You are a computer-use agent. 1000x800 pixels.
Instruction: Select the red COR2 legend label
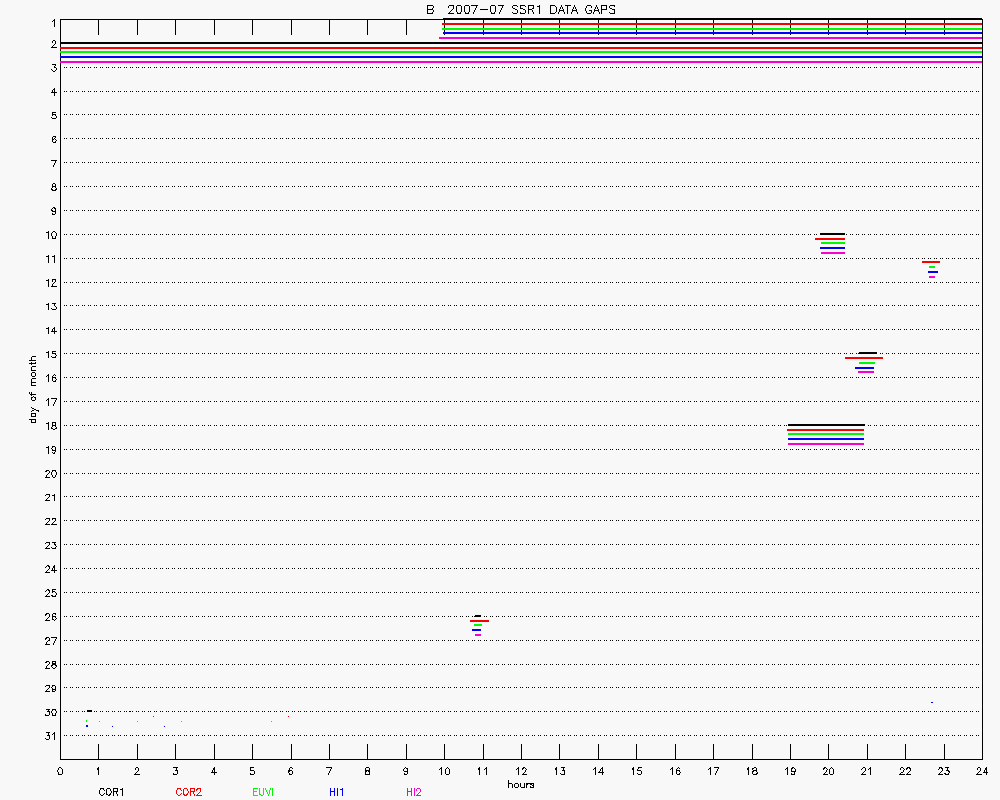[x=188, y=792]
